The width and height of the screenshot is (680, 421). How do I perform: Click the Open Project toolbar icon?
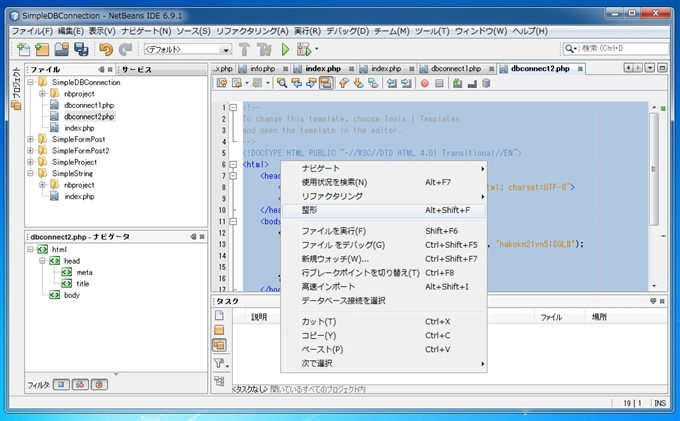pyautogui.click(x=62, y=49)
